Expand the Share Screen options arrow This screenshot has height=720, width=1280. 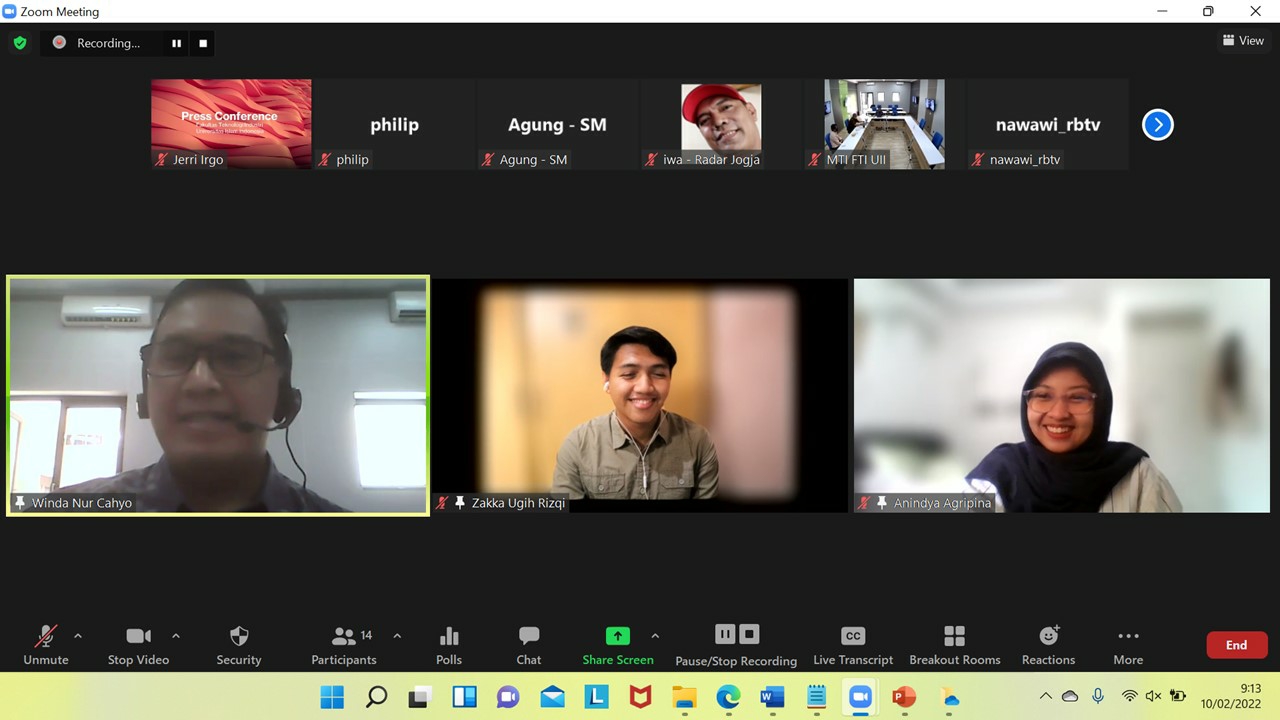tap(655, 636)
